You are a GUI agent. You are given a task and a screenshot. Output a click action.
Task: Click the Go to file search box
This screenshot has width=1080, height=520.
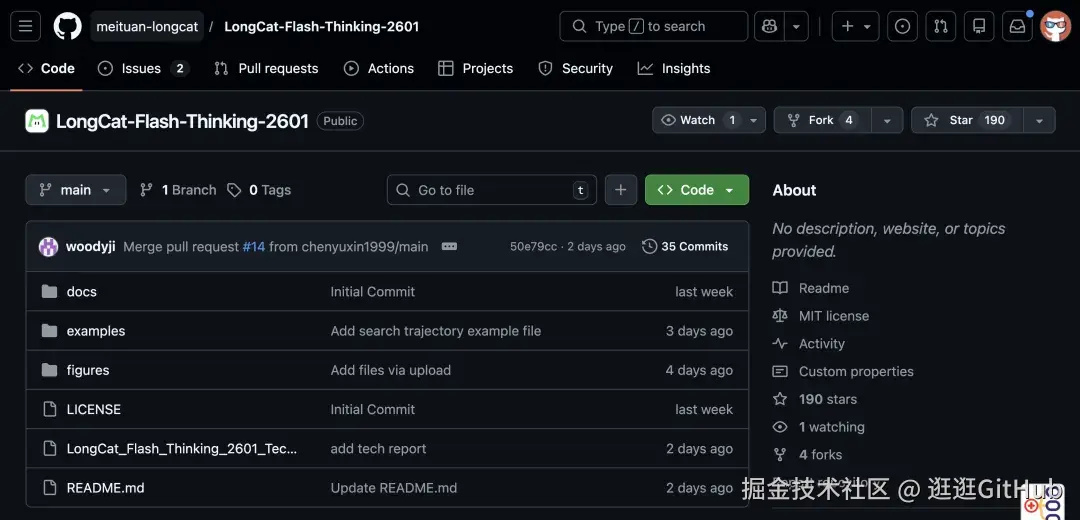point(492,190)
